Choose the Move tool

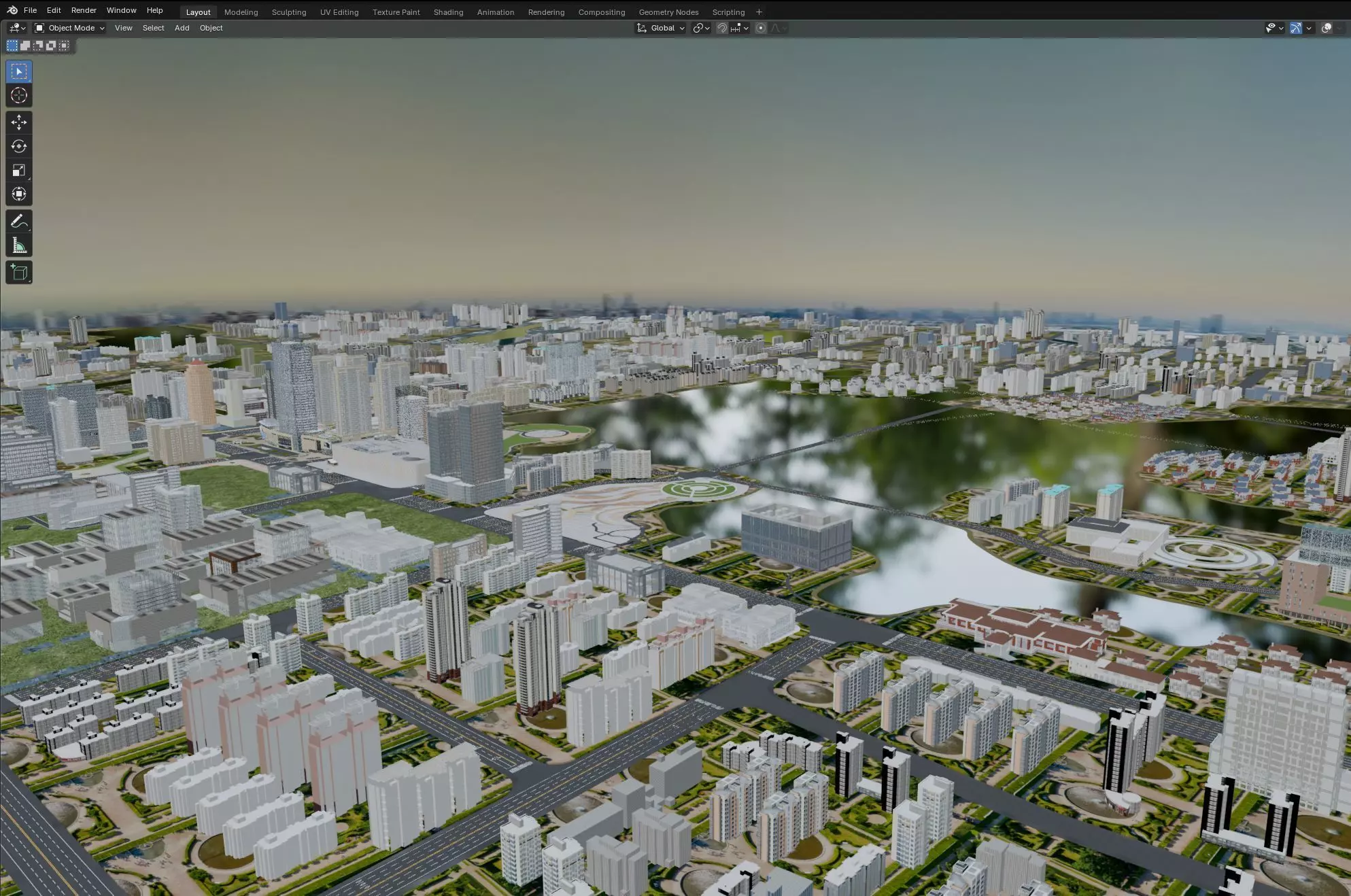19,122
